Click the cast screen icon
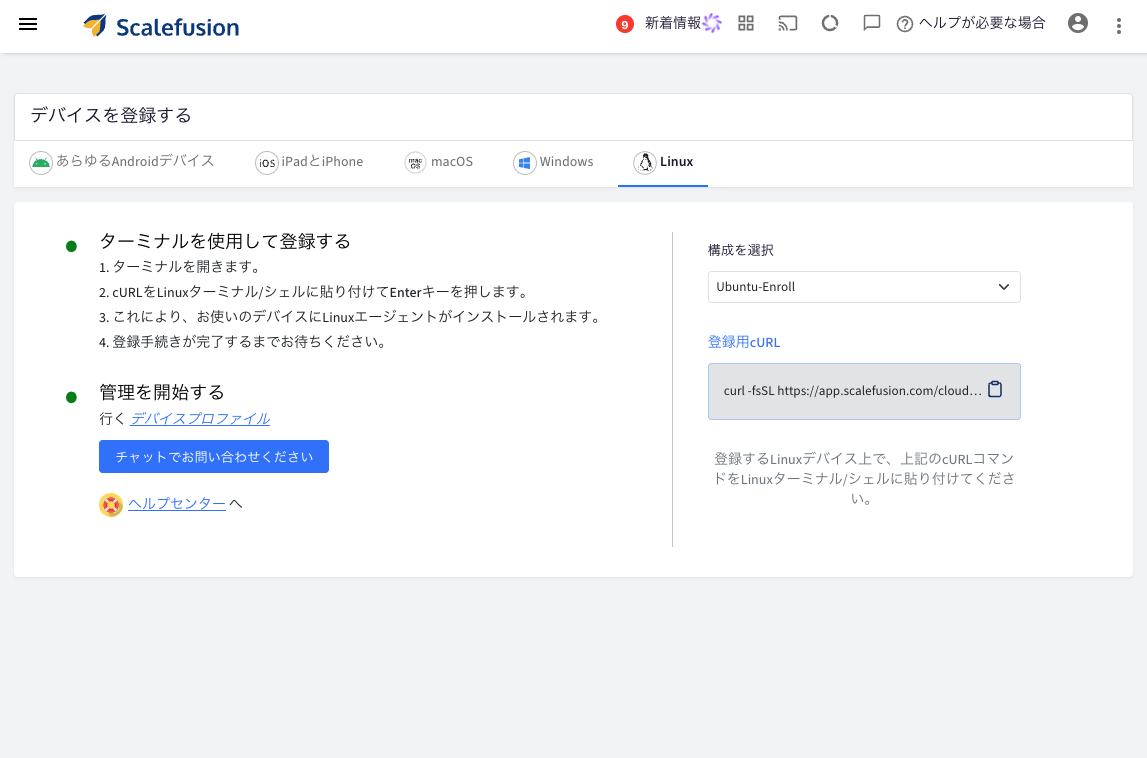This screenshot has height=758, width=1147. tap(787, 23)
